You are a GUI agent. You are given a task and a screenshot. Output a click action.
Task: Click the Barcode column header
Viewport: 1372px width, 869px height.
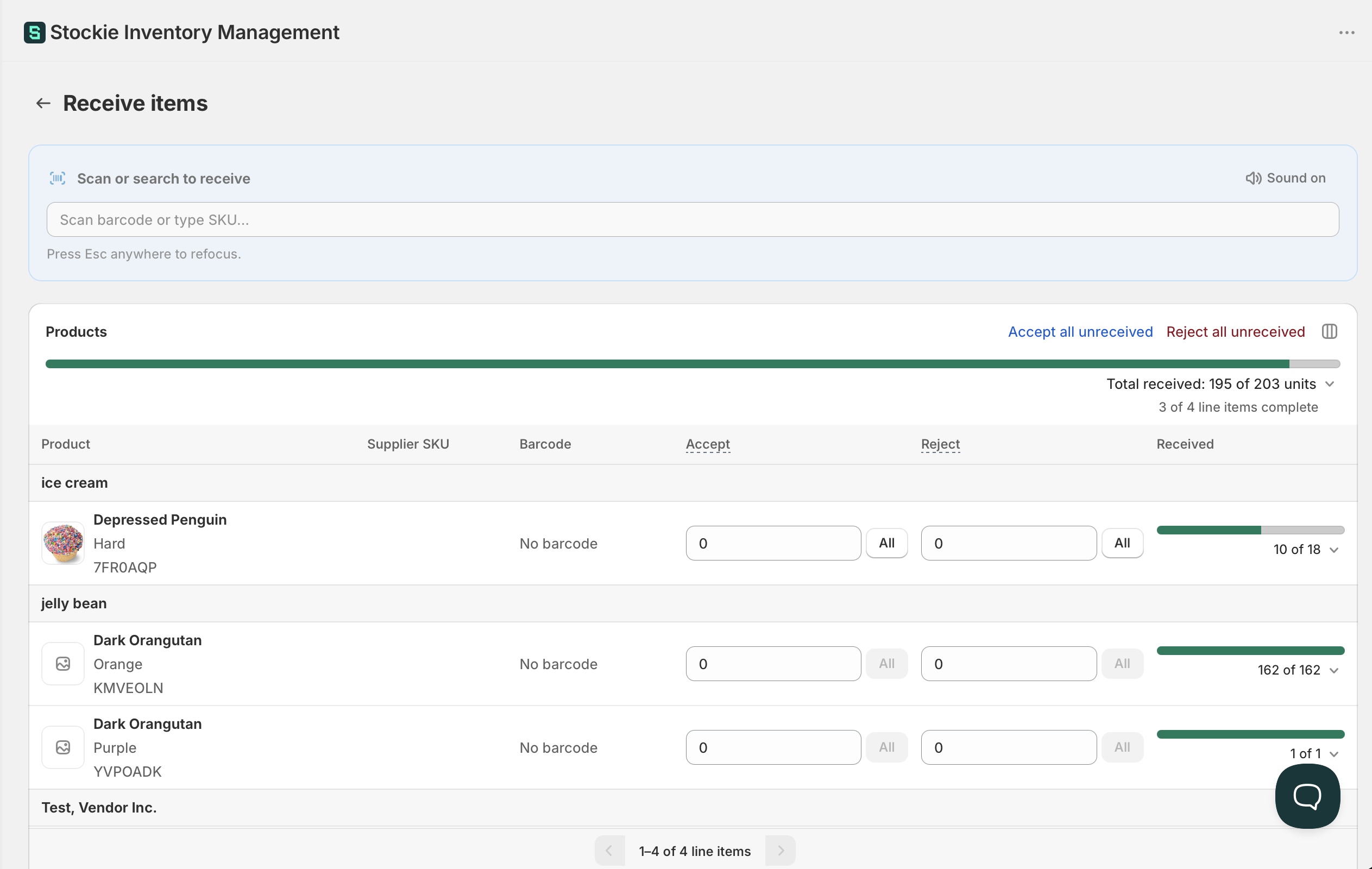(x=545, y=444)
